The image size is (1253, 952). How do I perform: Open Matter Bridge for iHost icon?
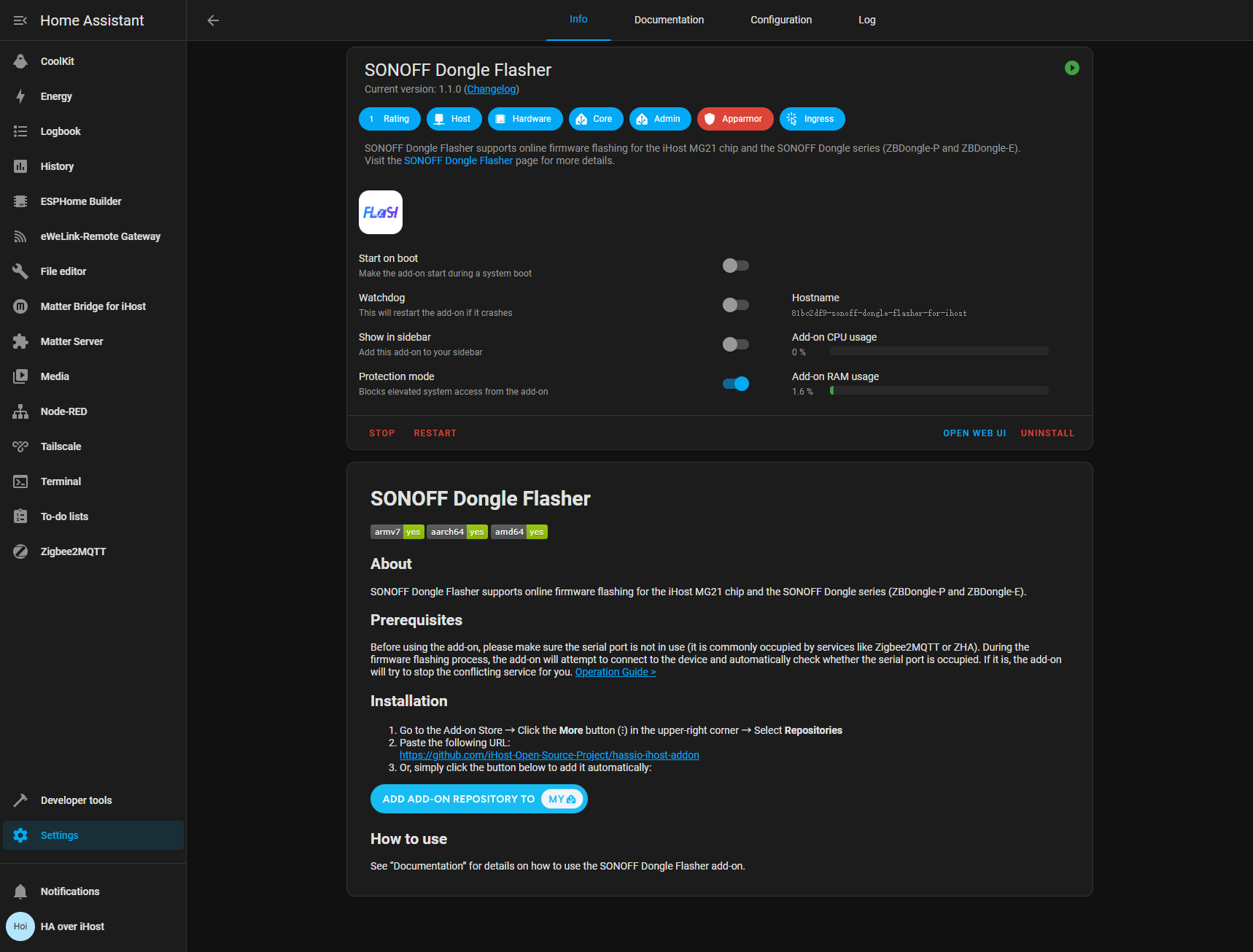click(20, 306)
